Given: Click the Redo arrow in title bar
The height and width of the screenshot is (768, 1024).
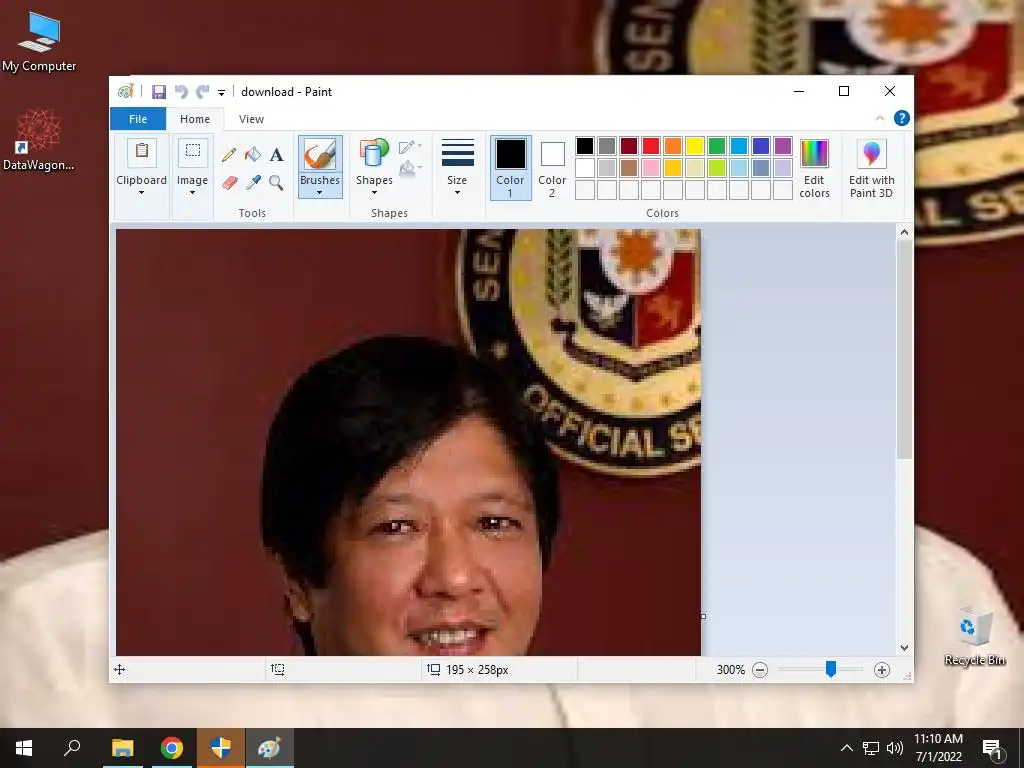Looking at the screenshot, I should point(203,92).
